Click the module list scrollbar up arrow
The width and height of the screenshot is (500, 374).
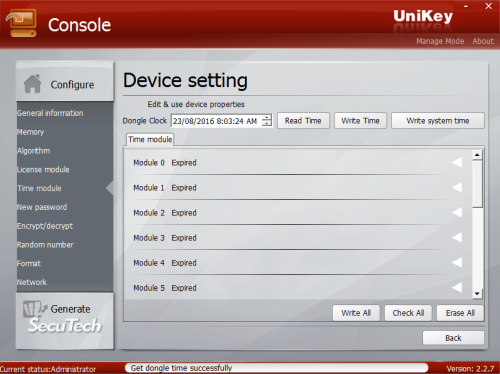coord(477,155)
